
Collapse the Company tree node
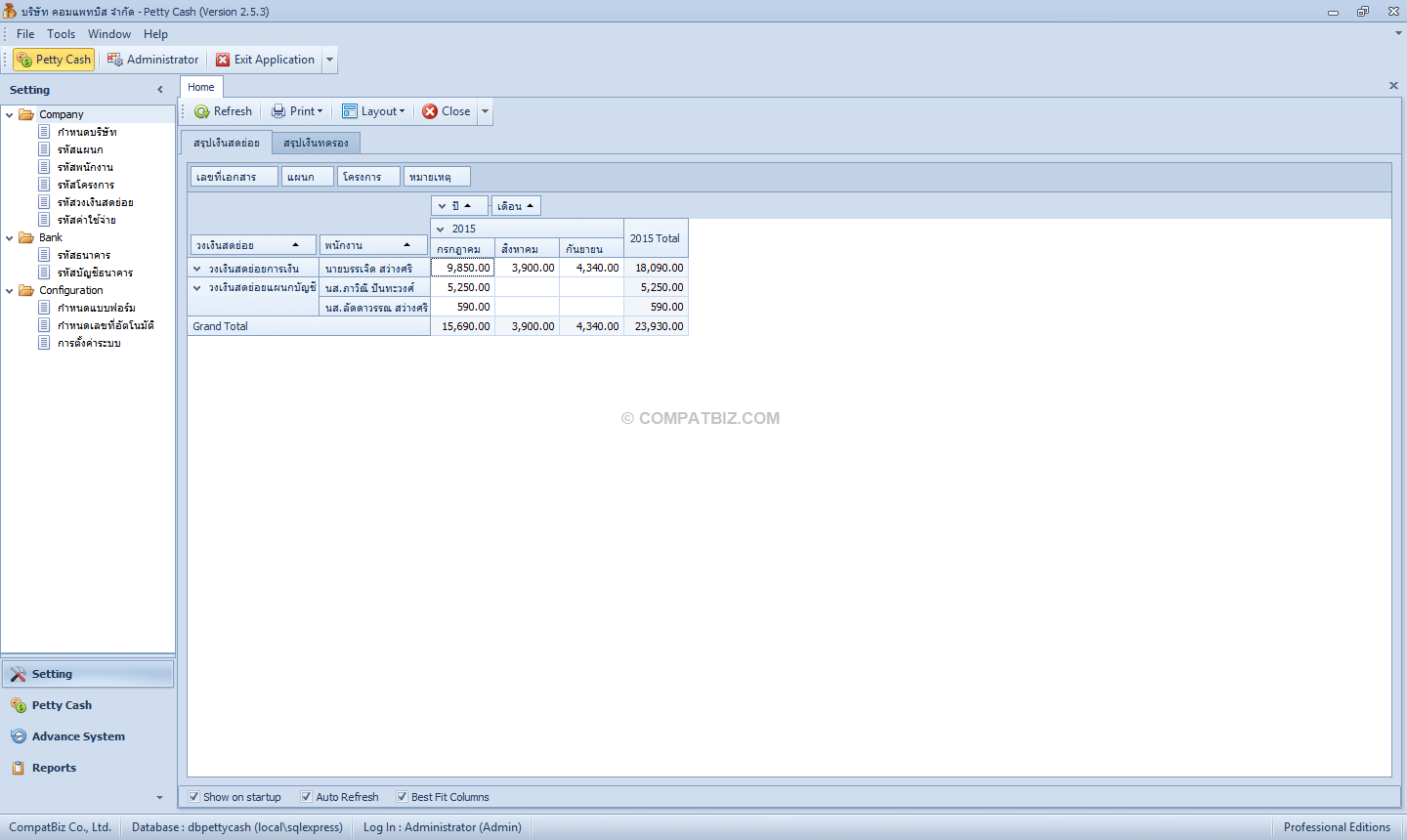[10, 114]
